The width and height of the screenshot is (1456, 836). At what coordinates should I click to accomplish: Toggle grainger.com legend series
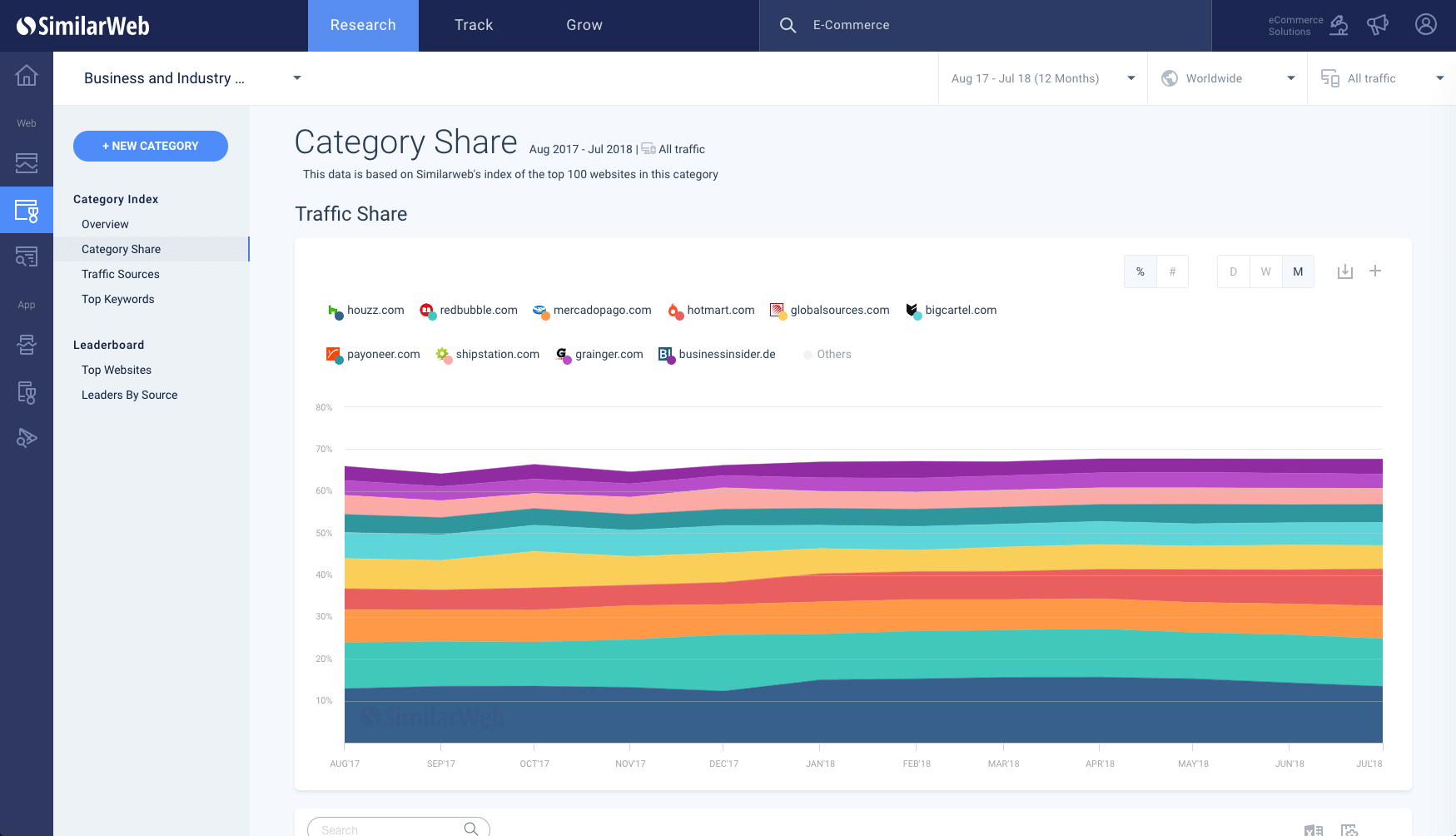pos(599,355)
